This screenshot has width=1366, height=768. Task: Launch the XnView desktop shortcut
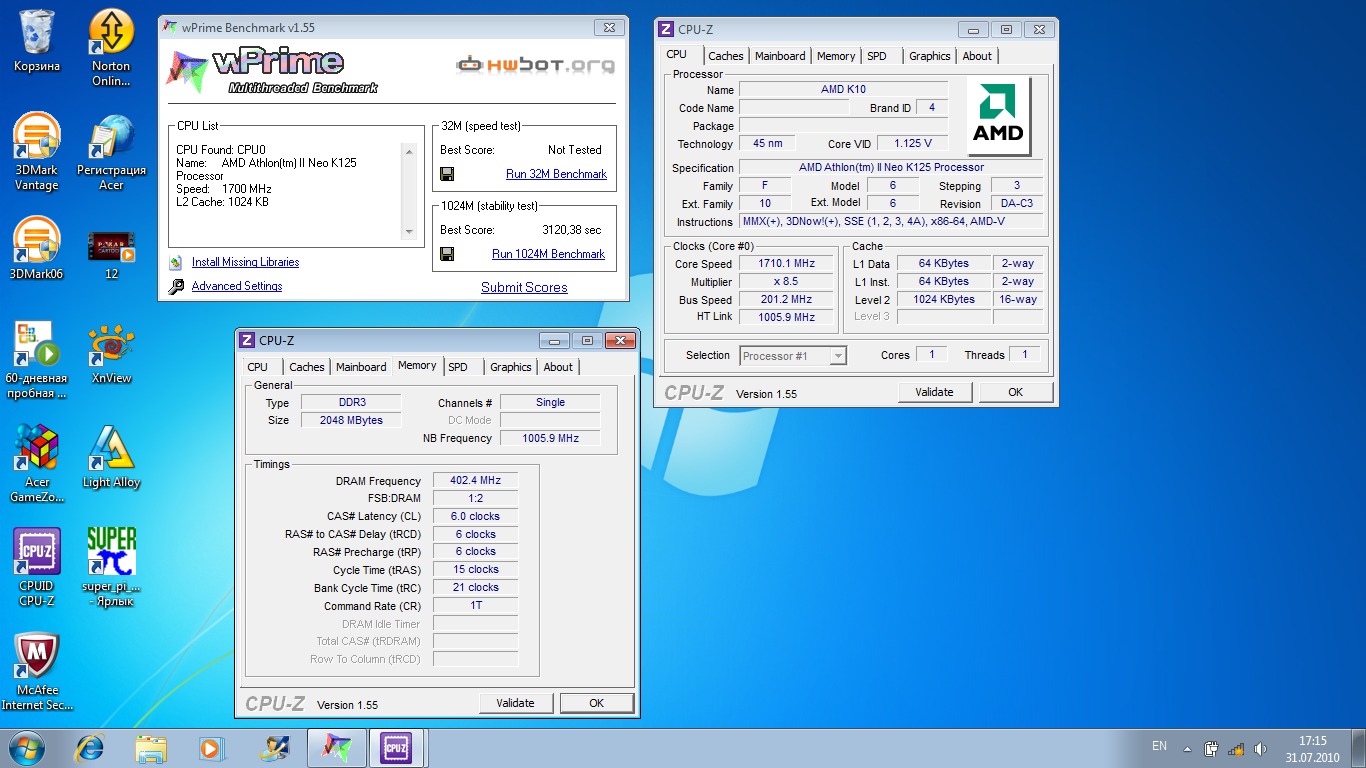click(111, 353)
